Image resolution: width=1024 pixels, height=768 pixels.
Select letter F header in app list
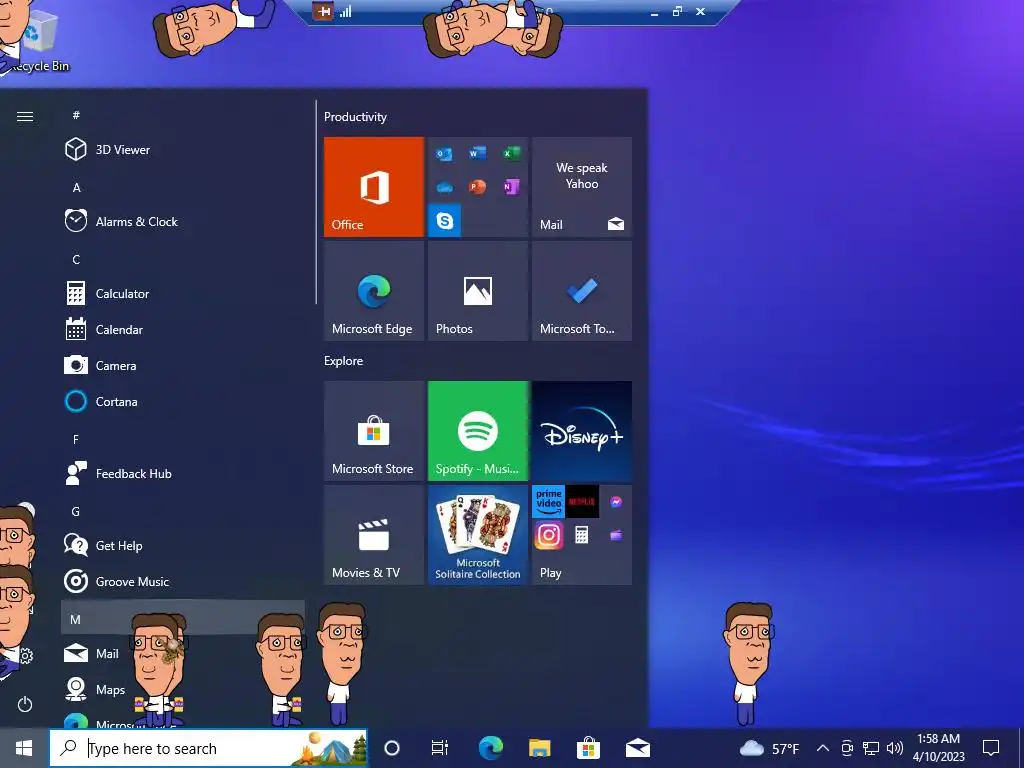(x=76, y=440)
